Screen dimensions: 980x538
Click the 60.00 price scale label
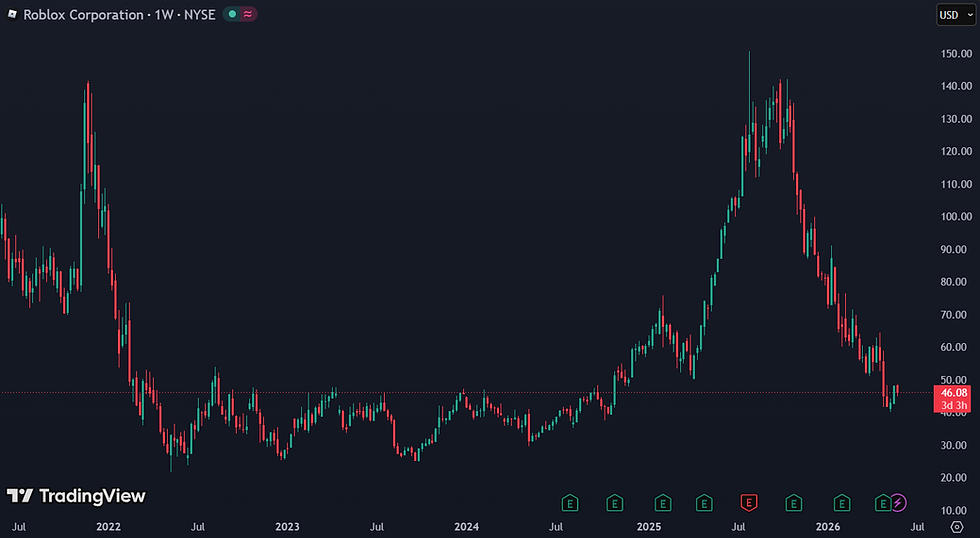coord(954,347)
